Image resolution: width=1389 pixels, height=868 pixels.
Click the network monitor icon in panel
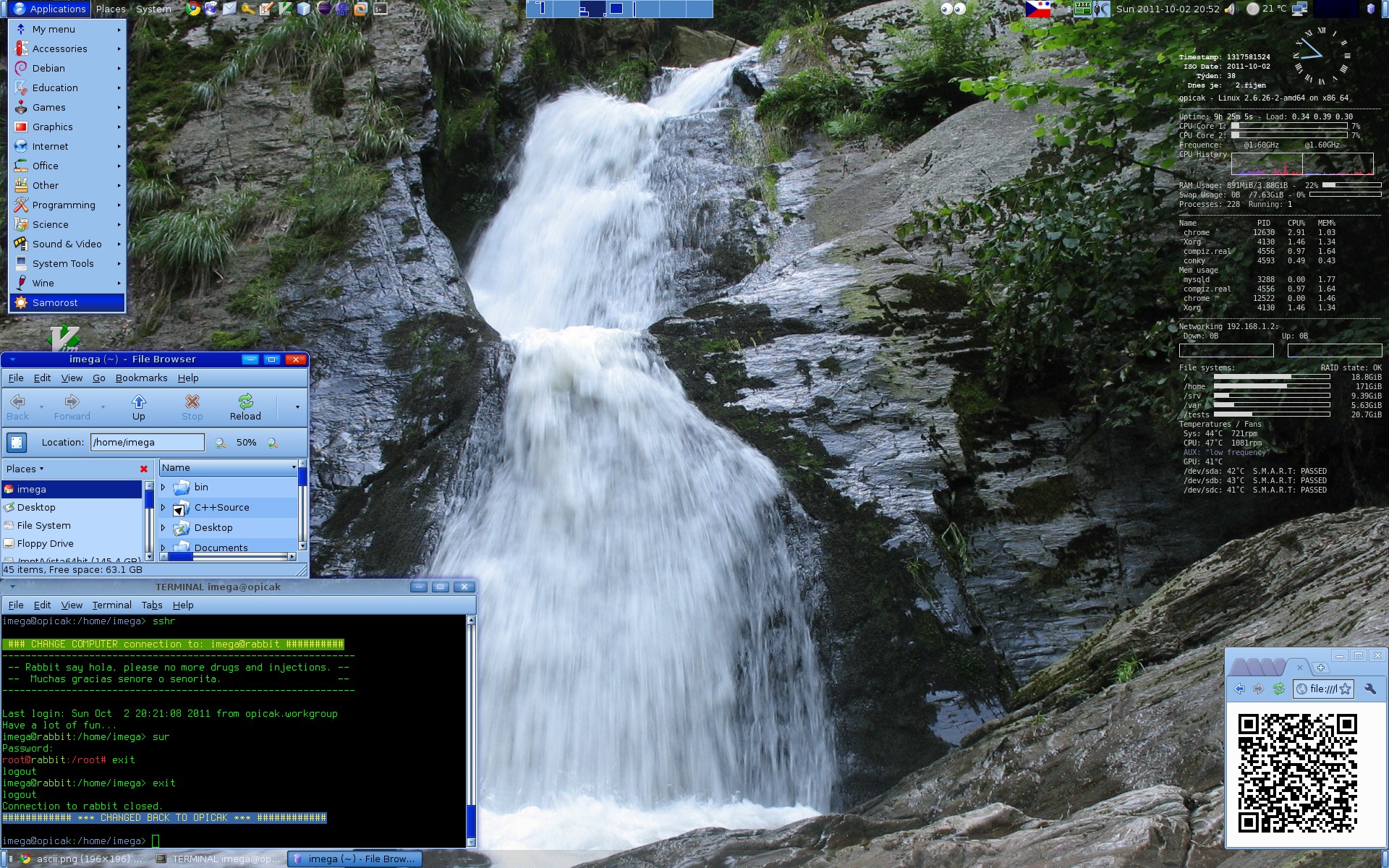1299,9
